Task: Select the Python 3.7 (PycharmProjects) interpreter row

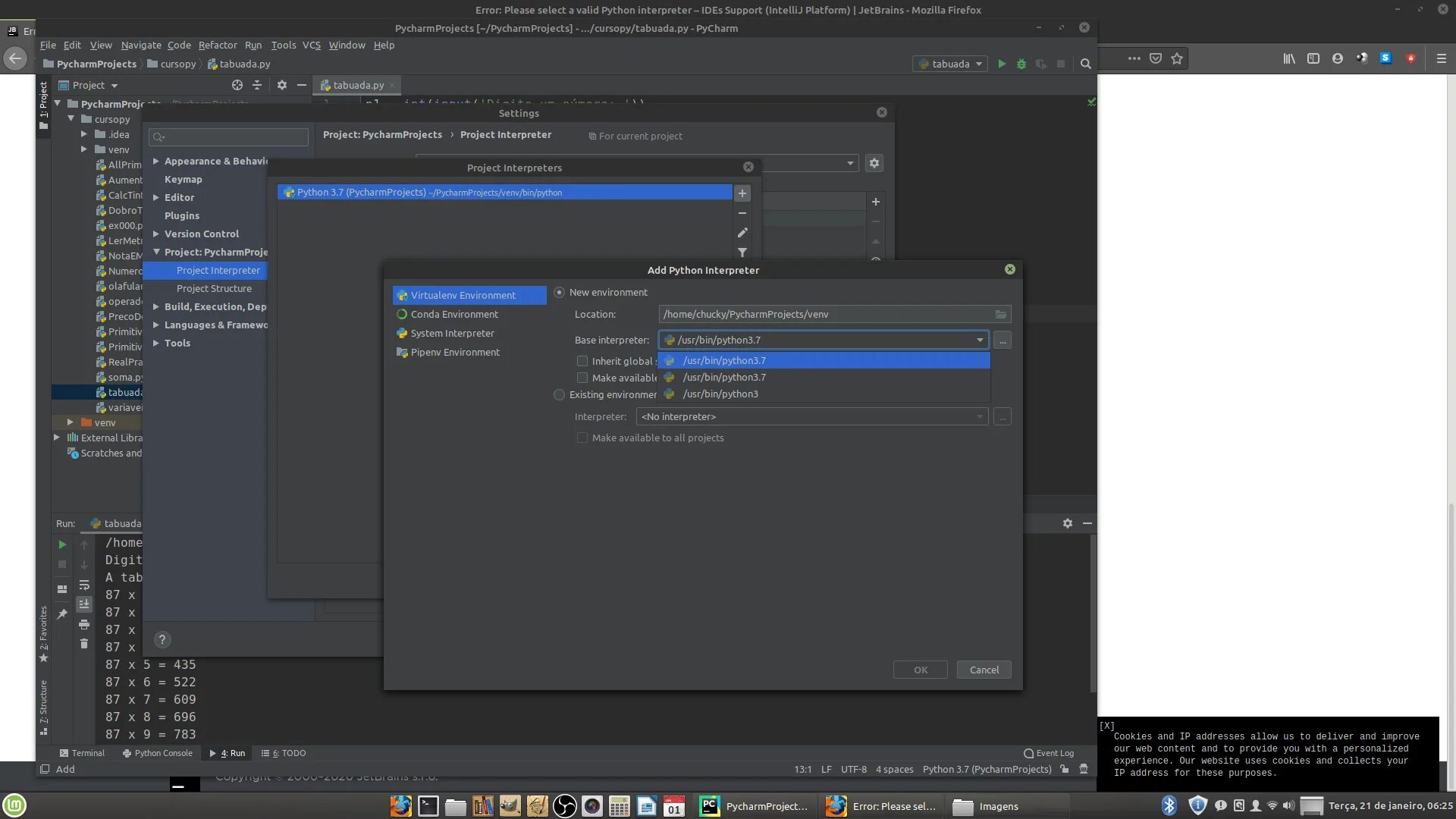Action: pos(504,193)
